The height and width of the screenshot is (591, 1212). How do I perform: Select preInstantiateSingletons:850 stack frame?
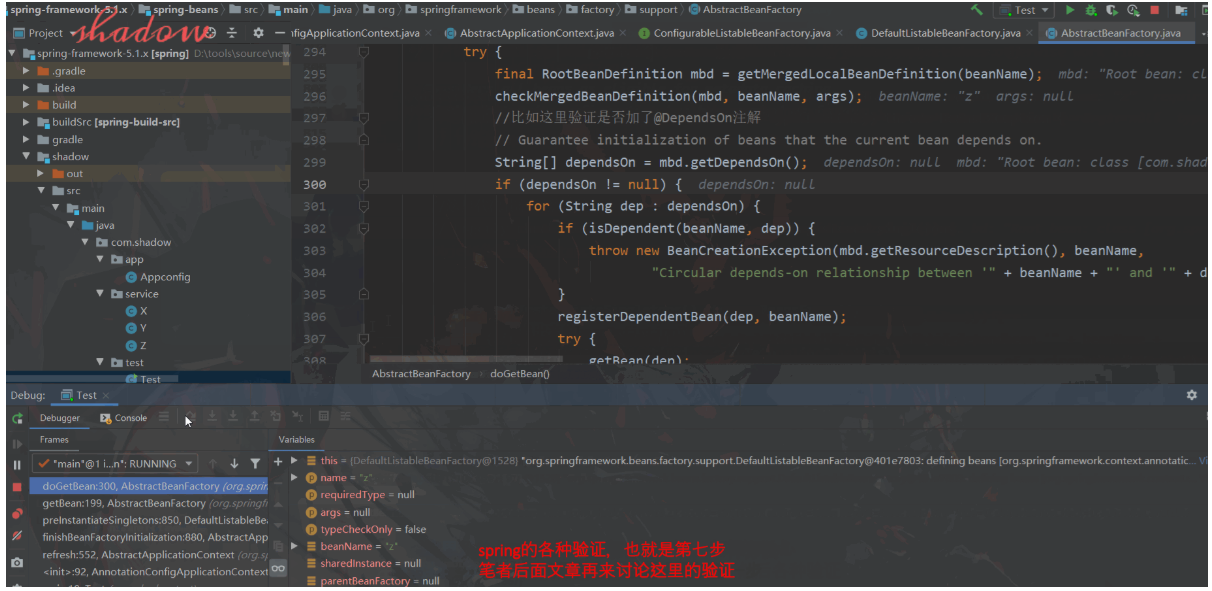tap(149, 520)
